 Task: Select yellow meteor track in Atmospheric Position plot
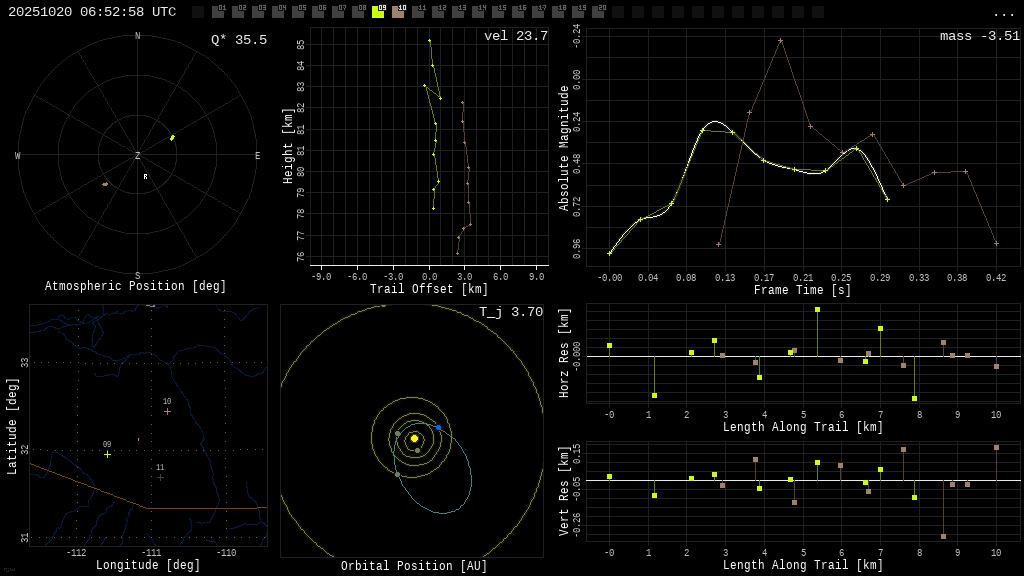(x=172, y=138)
